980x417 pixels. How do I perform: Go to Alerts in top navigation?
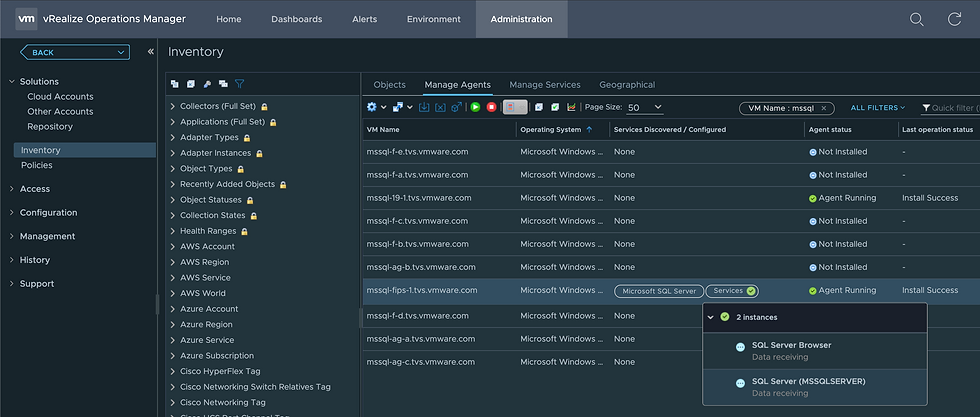[x=364, y=19]
